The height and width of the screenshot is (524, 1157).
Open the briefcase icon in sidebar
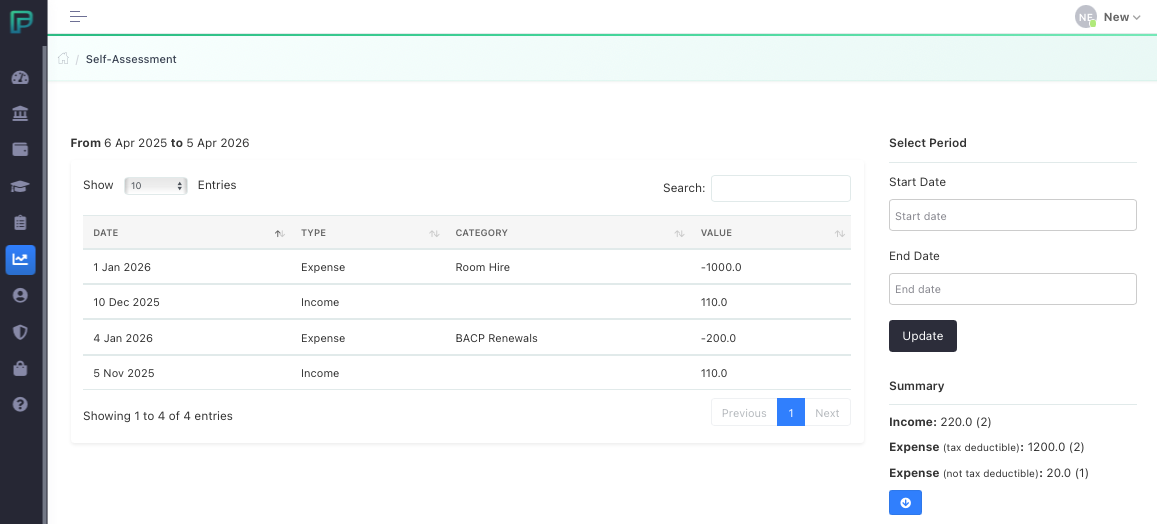[20, 368]
